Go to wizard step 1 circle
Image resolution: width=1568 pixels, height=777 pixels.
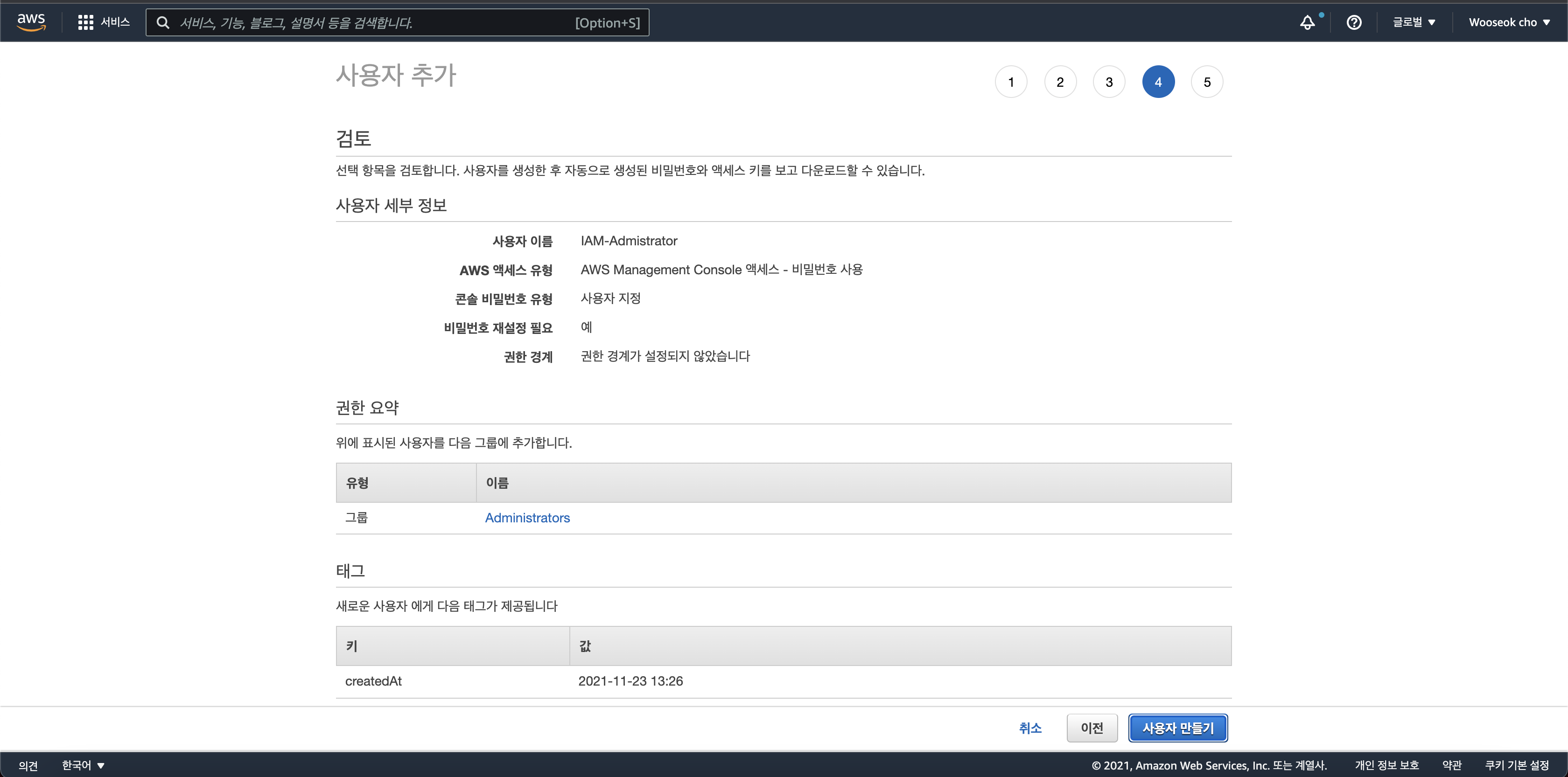1010,82
